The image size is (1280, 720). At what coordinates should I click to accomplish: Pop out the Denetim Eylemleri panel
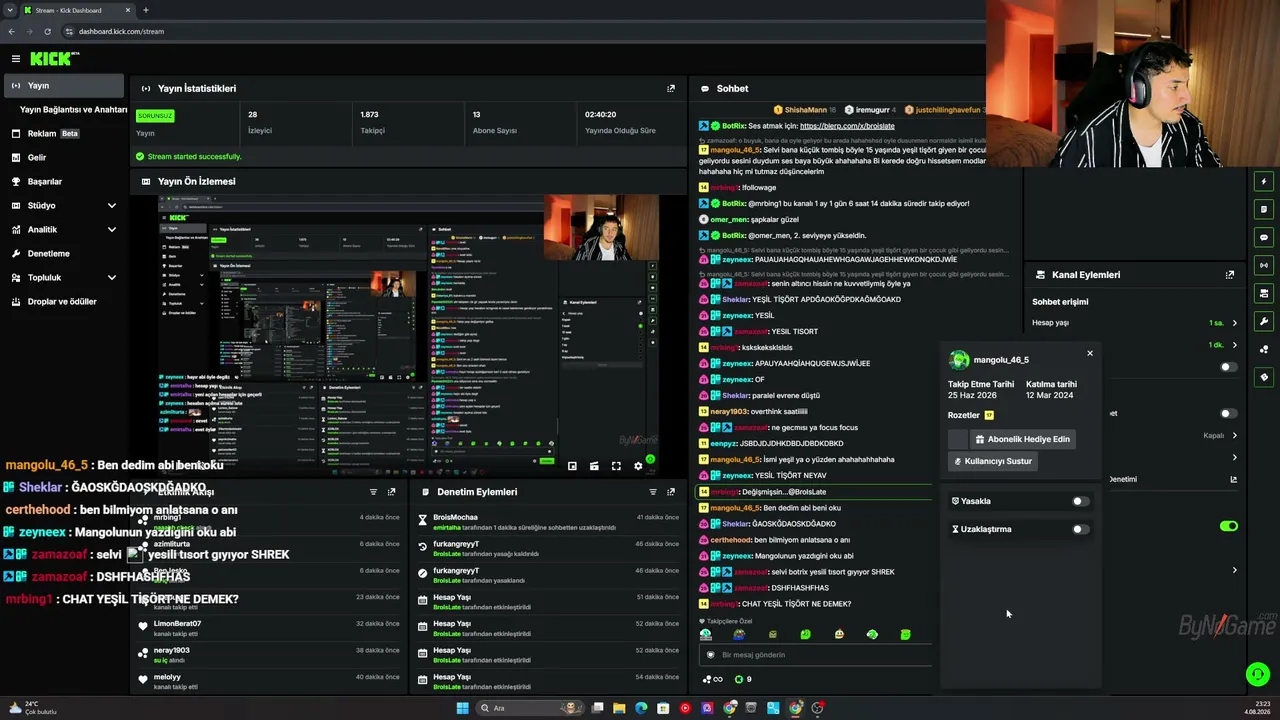671,492
